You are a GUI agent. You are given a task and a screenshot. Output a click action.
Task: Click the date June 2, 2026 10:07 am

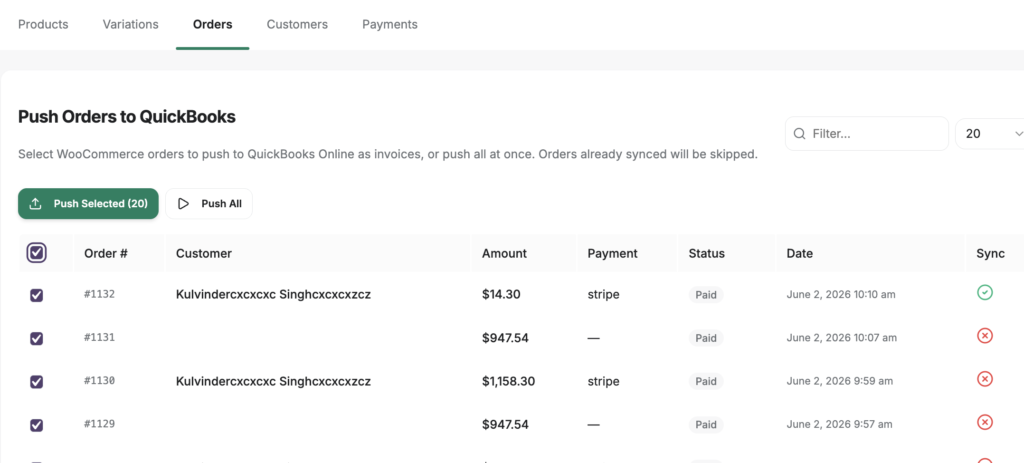click(842, 338)
